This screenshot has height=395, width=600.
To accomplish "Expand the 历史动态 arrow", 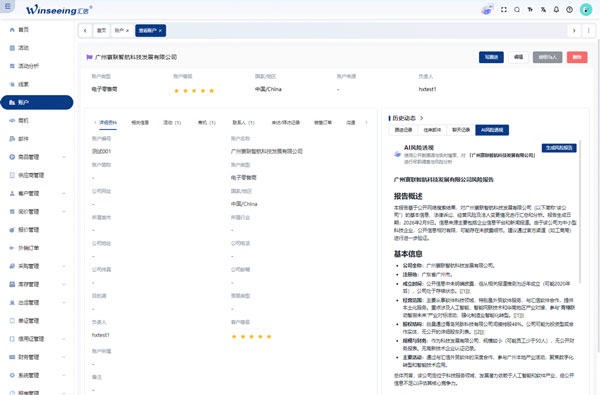I will [422, 118].
